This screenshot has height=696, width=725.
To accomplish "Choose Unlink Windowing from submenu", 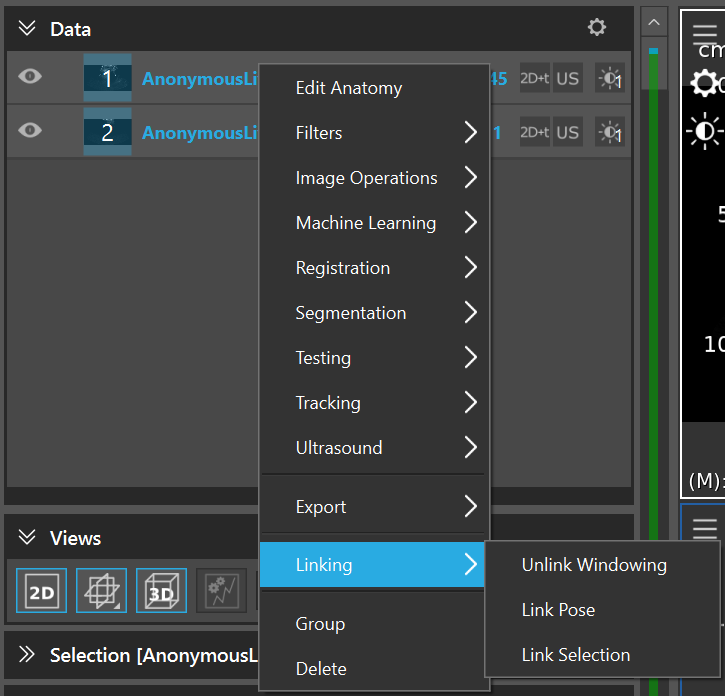I will tap(594, 565).
